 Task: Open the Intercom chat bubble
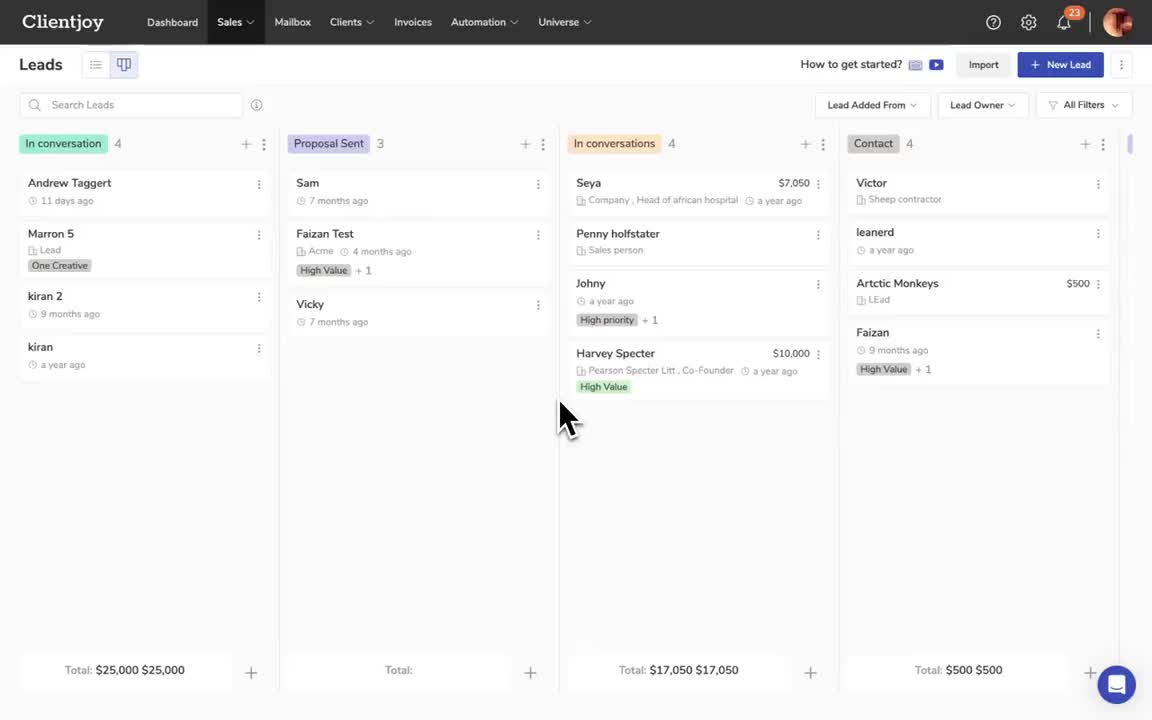click(x=1115, y=684)
